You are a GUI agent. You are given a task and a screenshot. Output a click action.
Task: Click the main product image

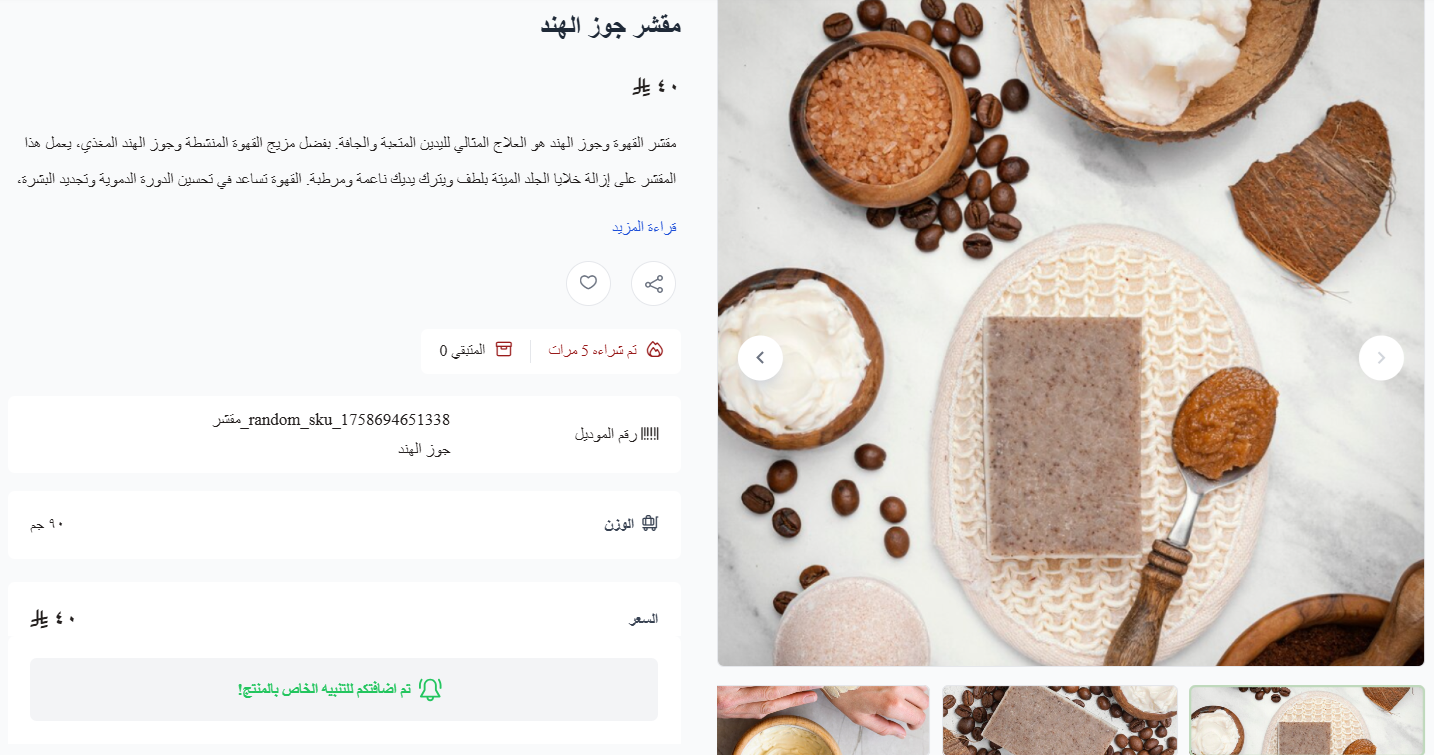point(1070,332)
